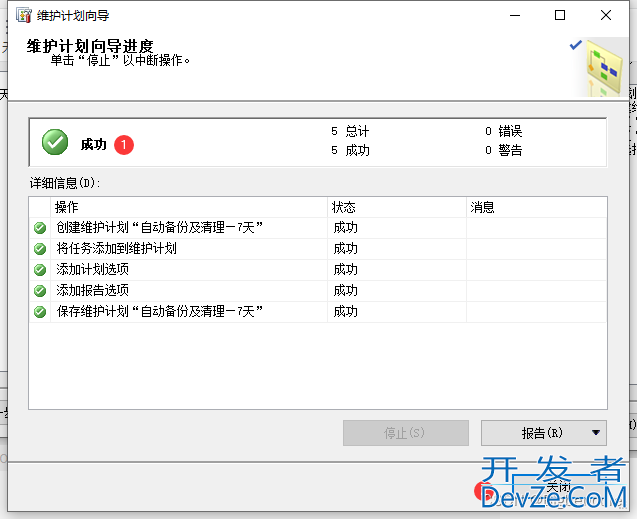Click the disabled 停止(S) button
Viewport: 637px width, 519px height.
point(405,433)
